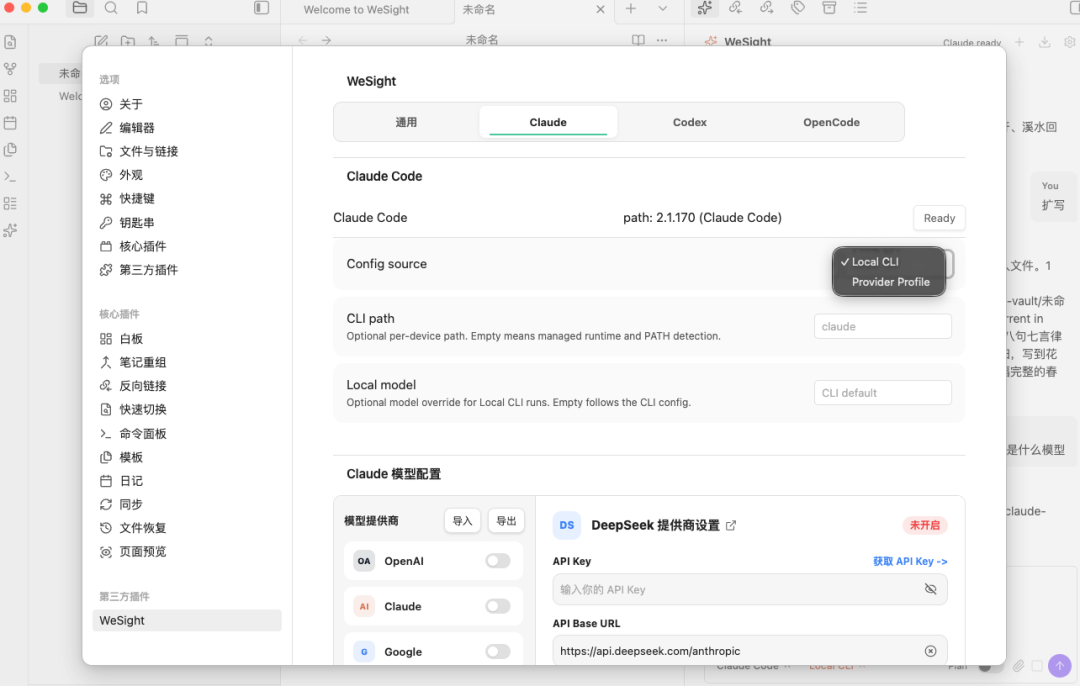Open 获取 API Key link
The image size is (1080, 686).
910,561
